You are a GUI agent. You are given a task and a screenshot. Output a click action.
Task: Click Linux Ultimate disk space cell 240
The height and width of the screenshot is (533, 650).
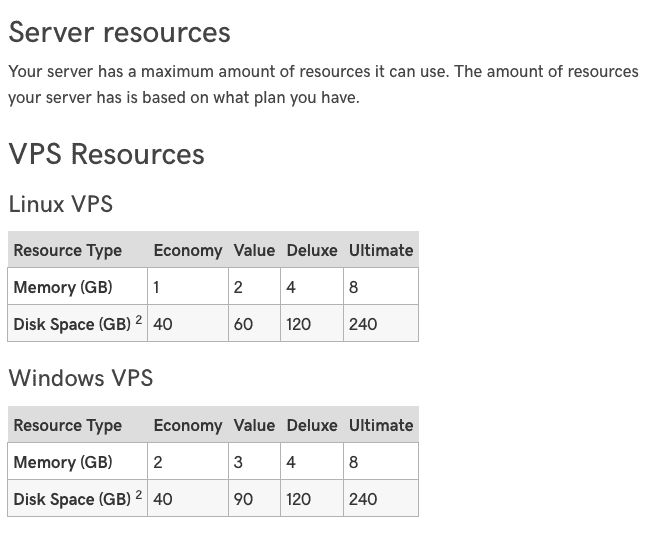coord(381,324)
